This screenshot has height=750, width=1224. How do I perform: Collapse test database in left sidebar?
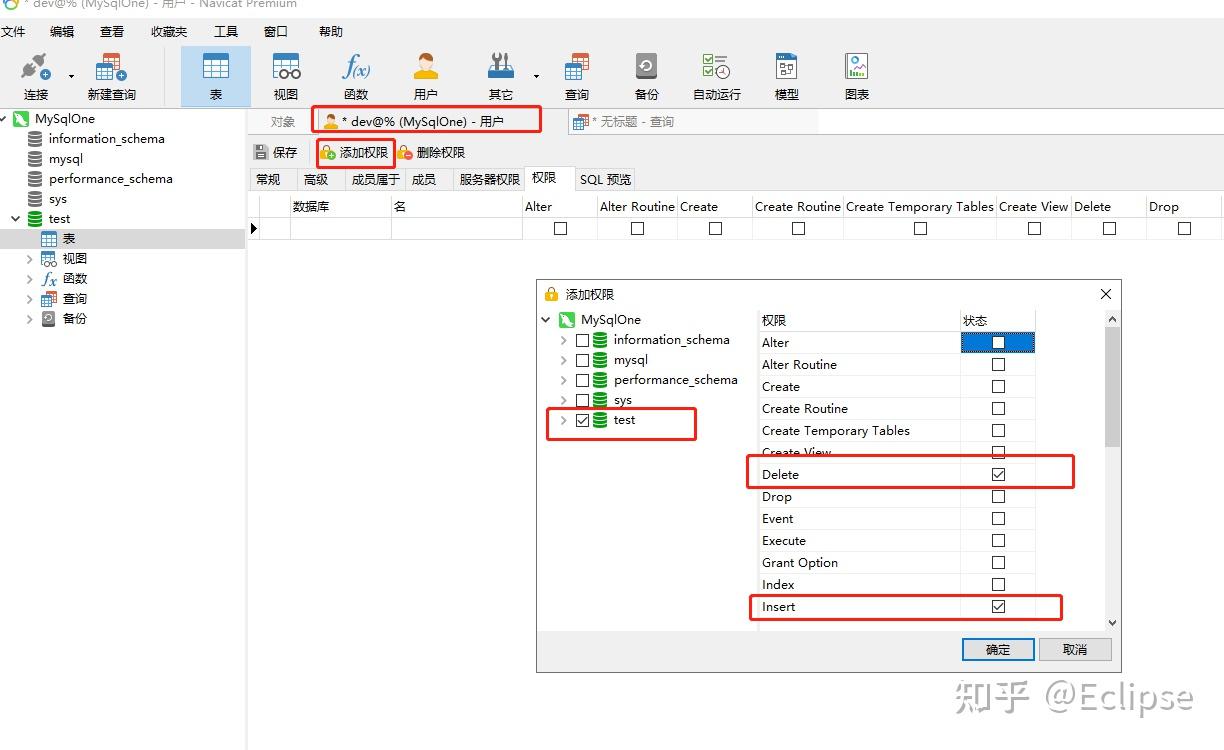[x=16, y=219]
